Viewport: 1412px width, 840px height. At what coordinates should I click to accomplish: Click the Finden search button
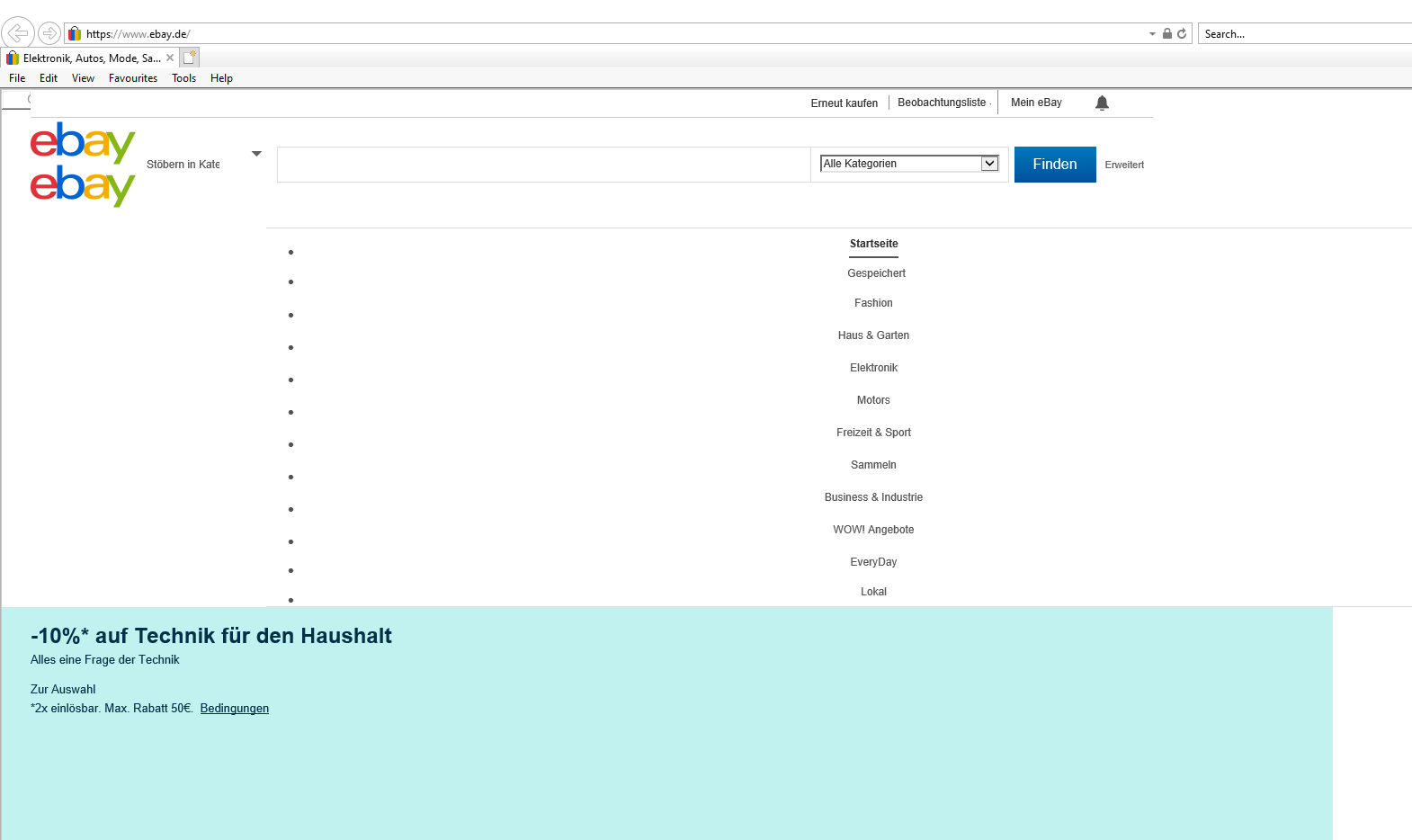click(1055, 165)
